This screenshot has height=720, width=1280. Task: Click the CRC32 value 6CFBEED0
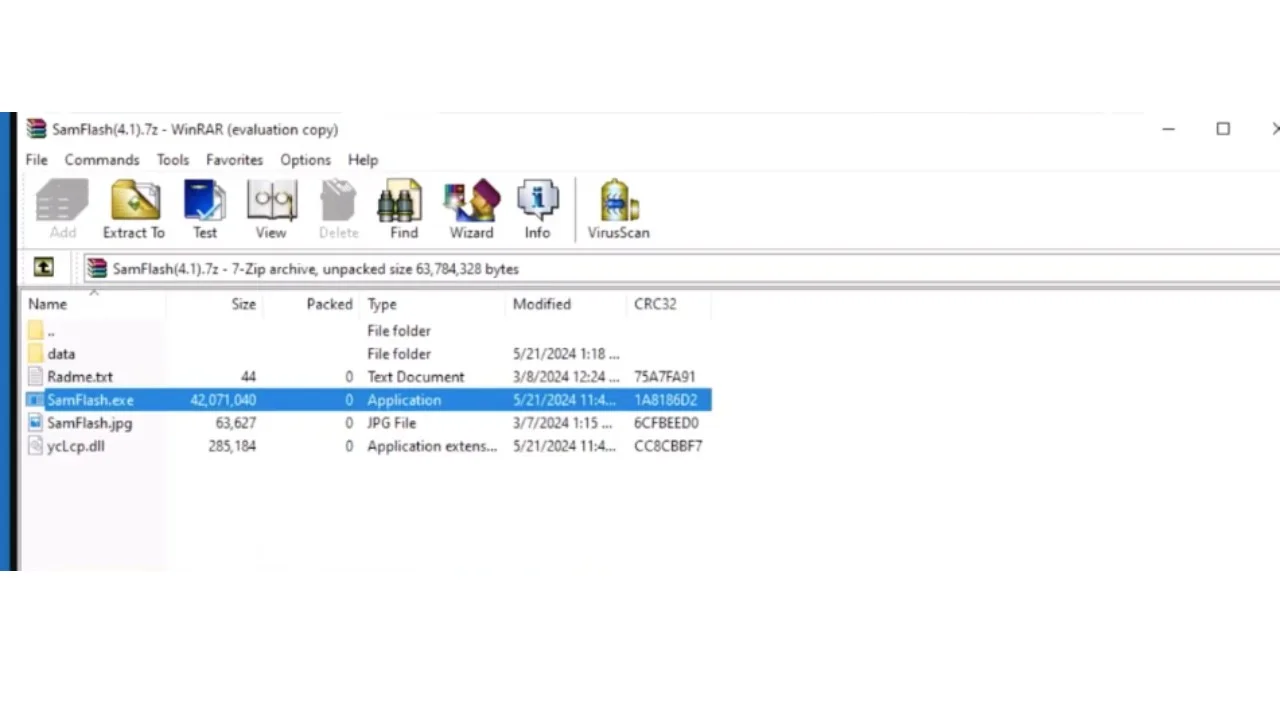coord(666,423)
